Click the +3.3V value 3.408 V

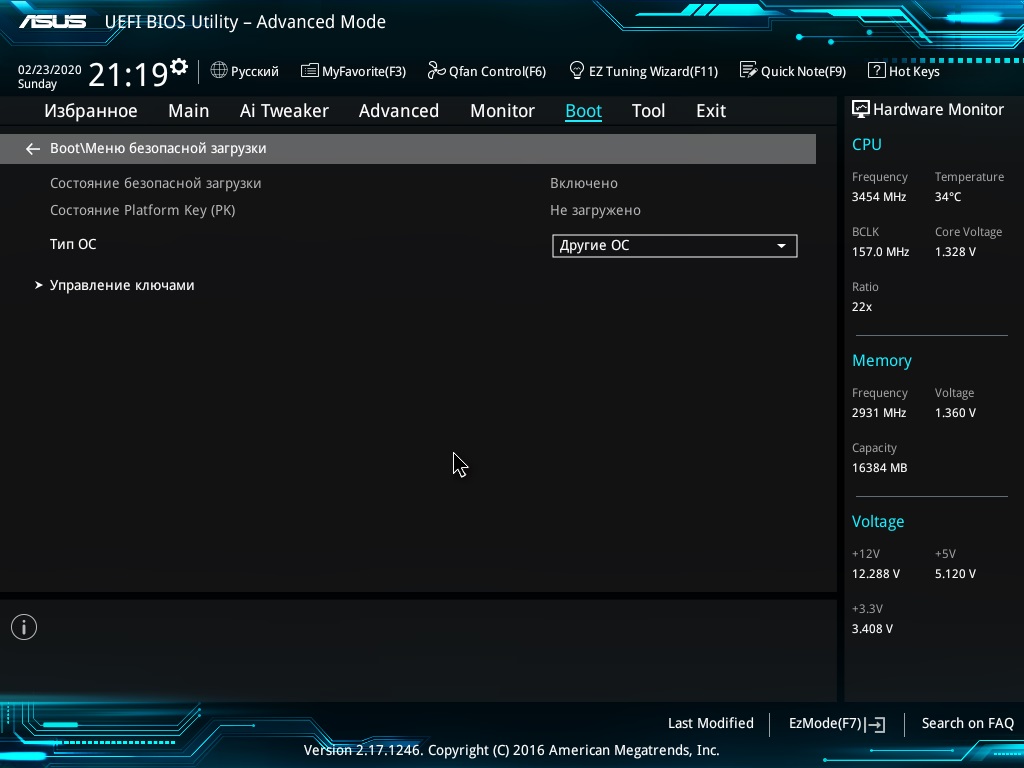tap(872, 628)
